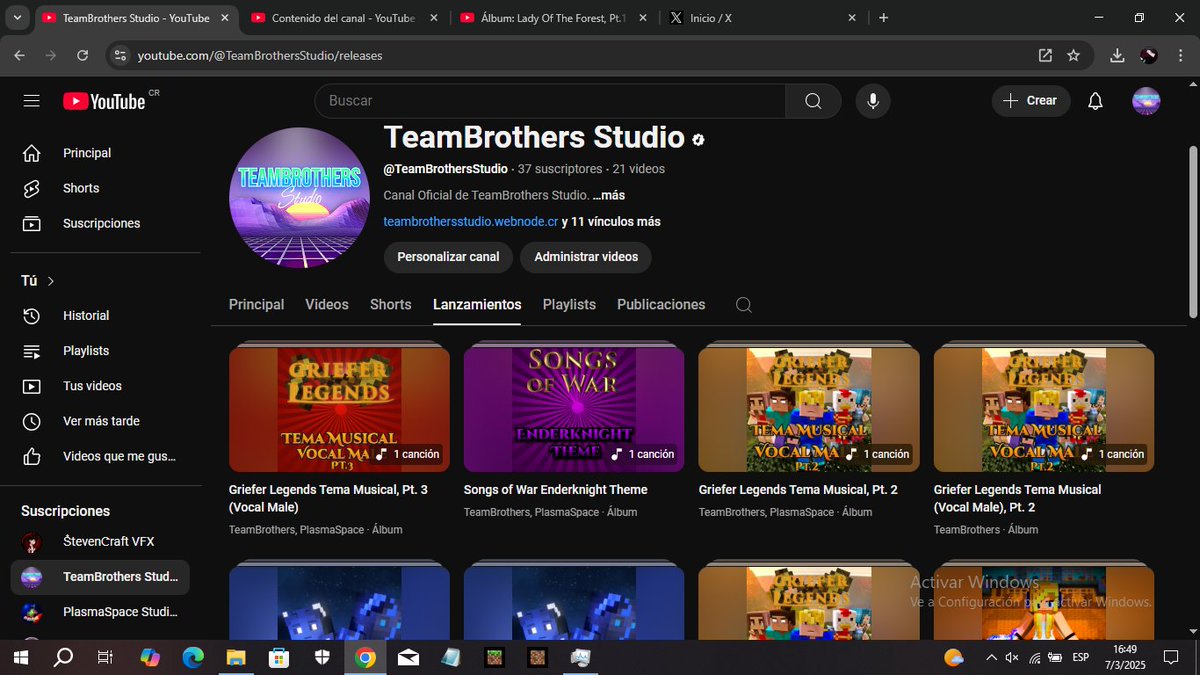Screen dimensions: 1200x675
Task: Switch to the channel Playlists tab
Action: click(569, 305)
